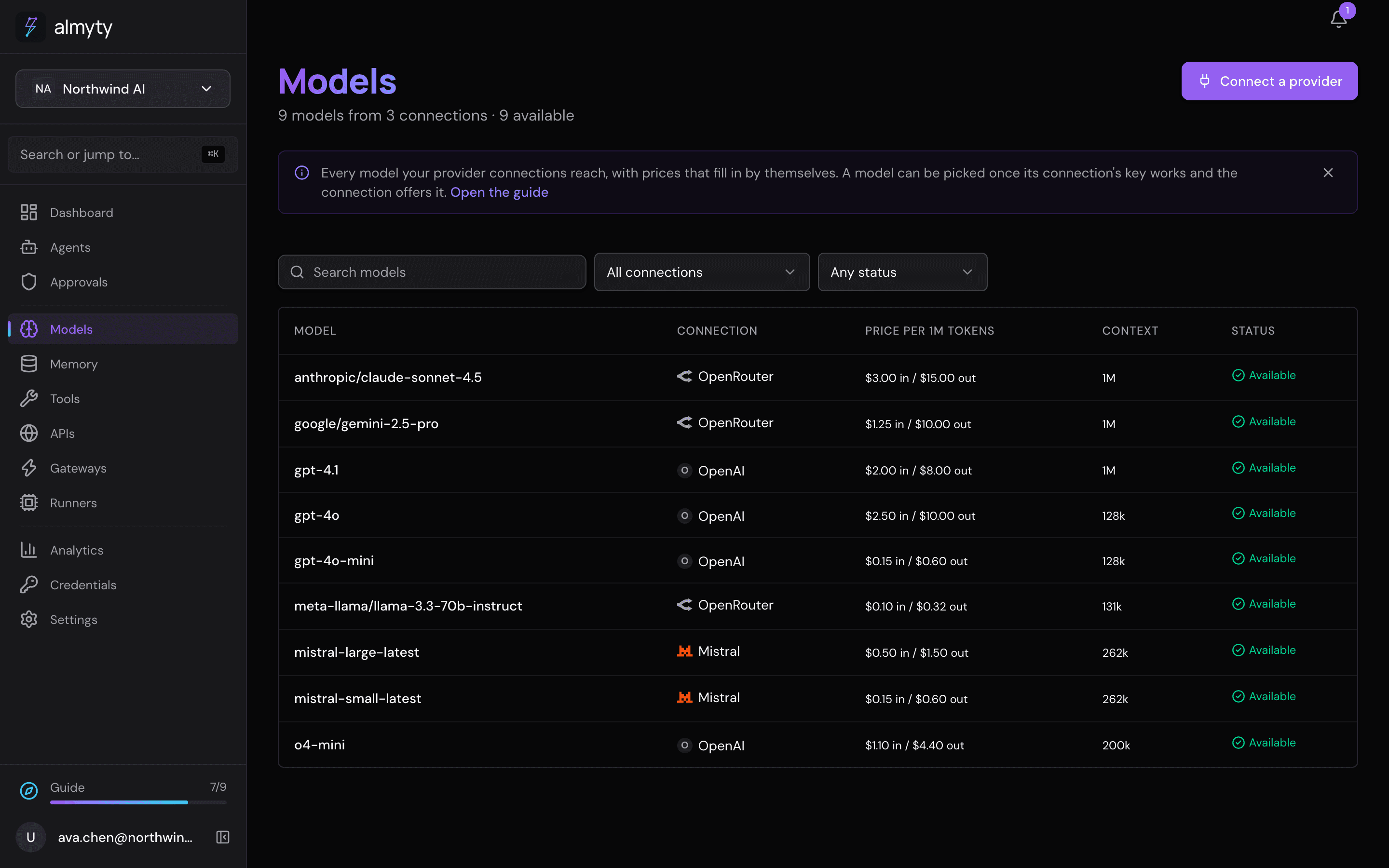Click the Analytics bar chart icon
1389x868 pixels.
click(x=29, y=550)
